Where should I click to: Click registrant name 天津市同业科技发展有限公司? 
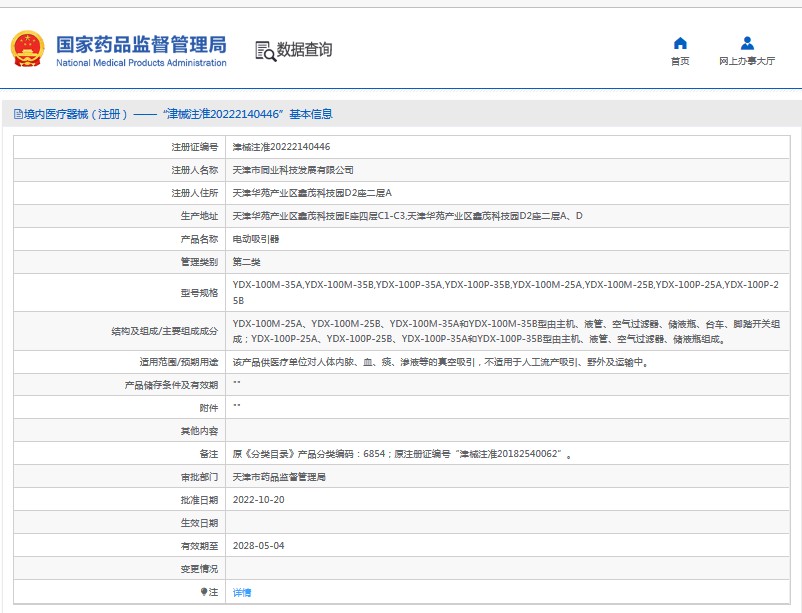click(x=293, y=170)
